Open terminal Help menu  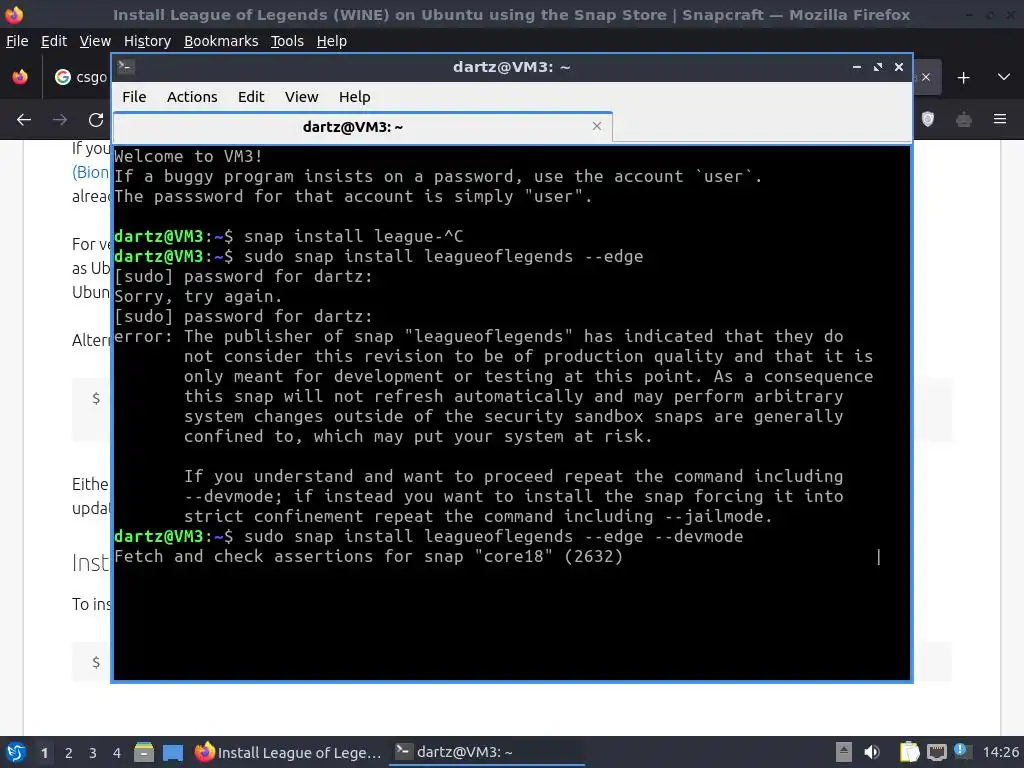coord(354,97)
